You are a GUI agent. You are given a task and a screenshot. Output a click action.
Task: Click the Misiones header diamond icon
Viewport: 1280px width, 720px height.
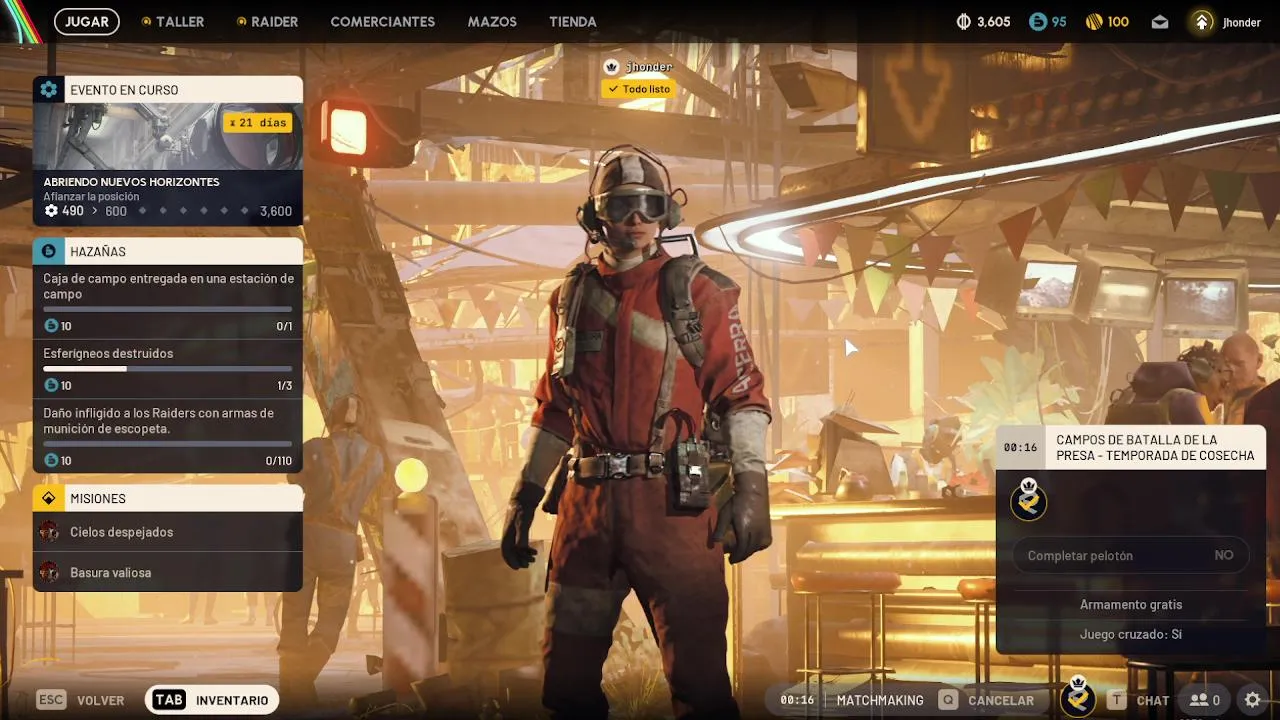(48, 498)
